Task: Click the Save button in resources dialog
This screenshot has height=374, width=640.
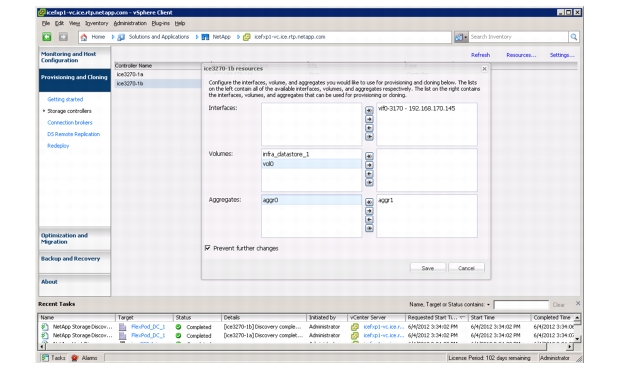Action: tap(428, 268)
